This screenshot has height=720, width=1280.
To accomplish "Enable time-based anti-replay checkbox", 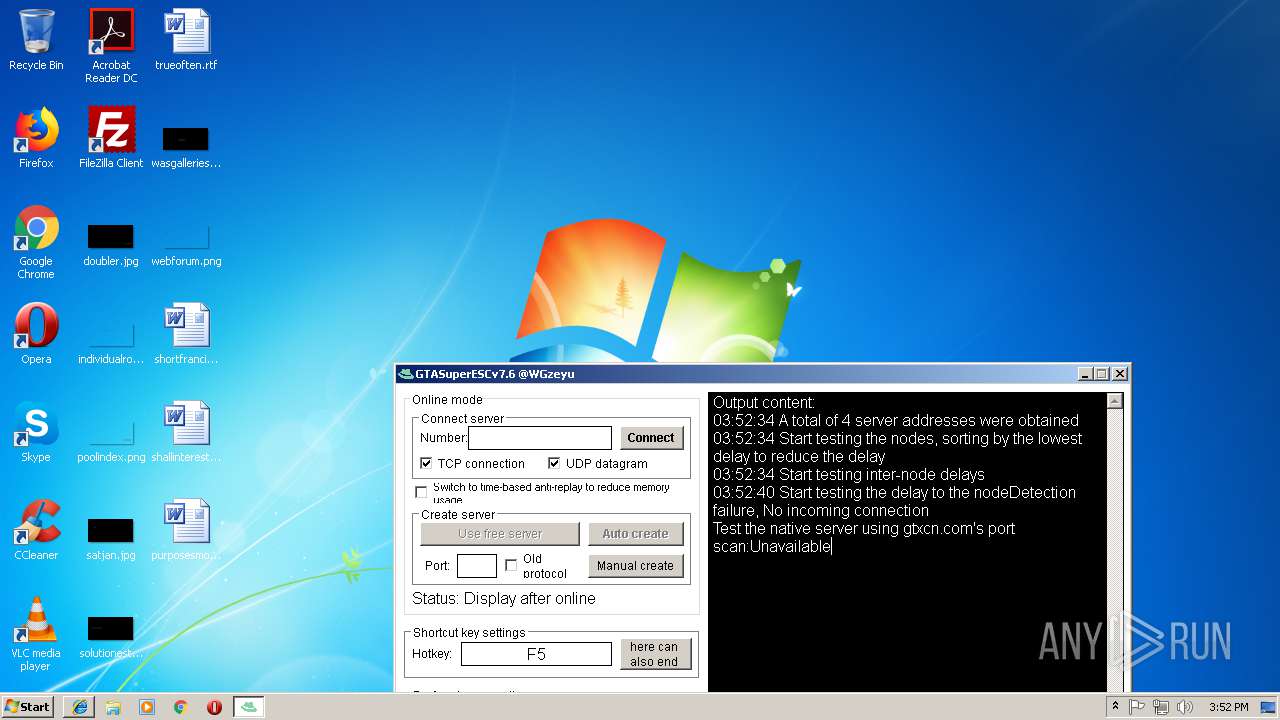I will [x=421, y=492].
